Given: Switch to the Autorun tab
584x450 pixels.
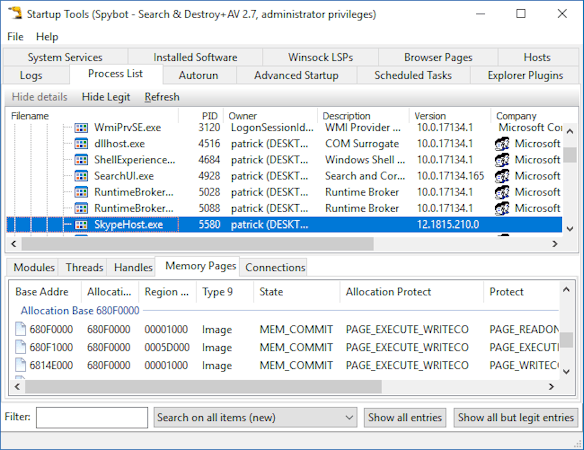Looking at the screenshot, I should [199, 75].
